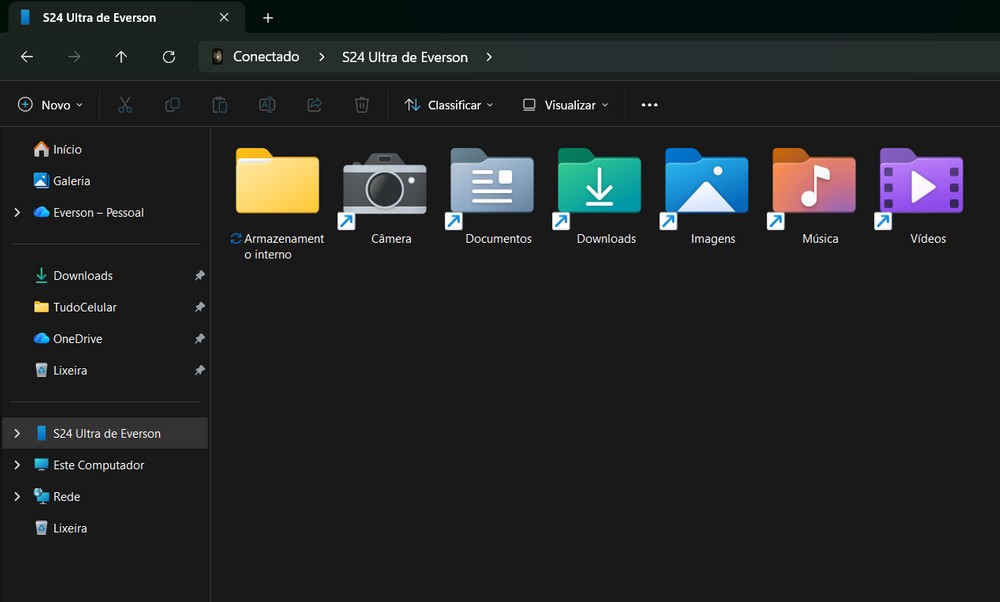The height and width of the screenshot is (602, 1000).
Task: Open the Vídeos folder shortcut
Action: (921, 188)
